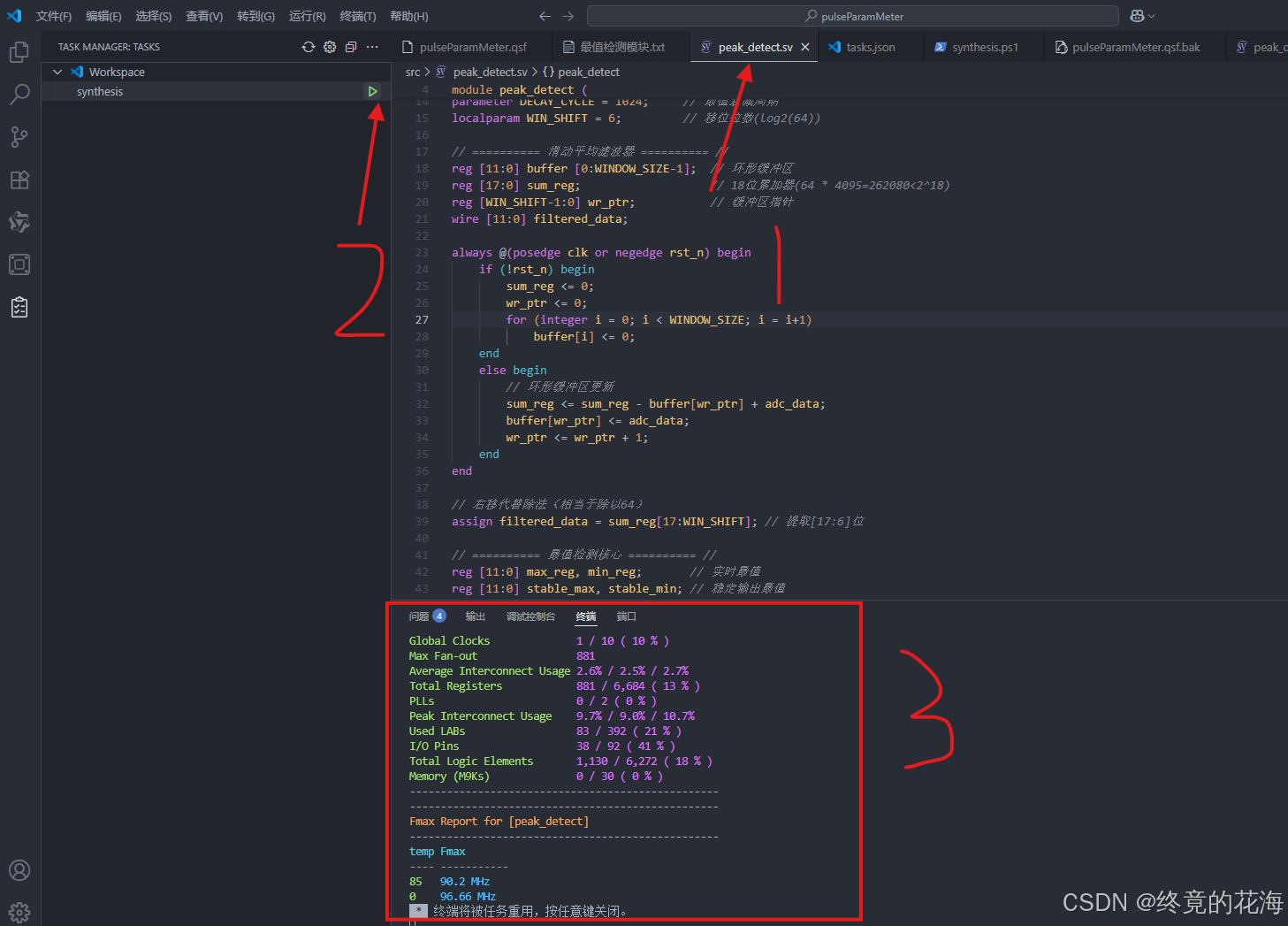Open the 终端 menu in the menu bar
The image size is (1288, 926).
point(357,15)
